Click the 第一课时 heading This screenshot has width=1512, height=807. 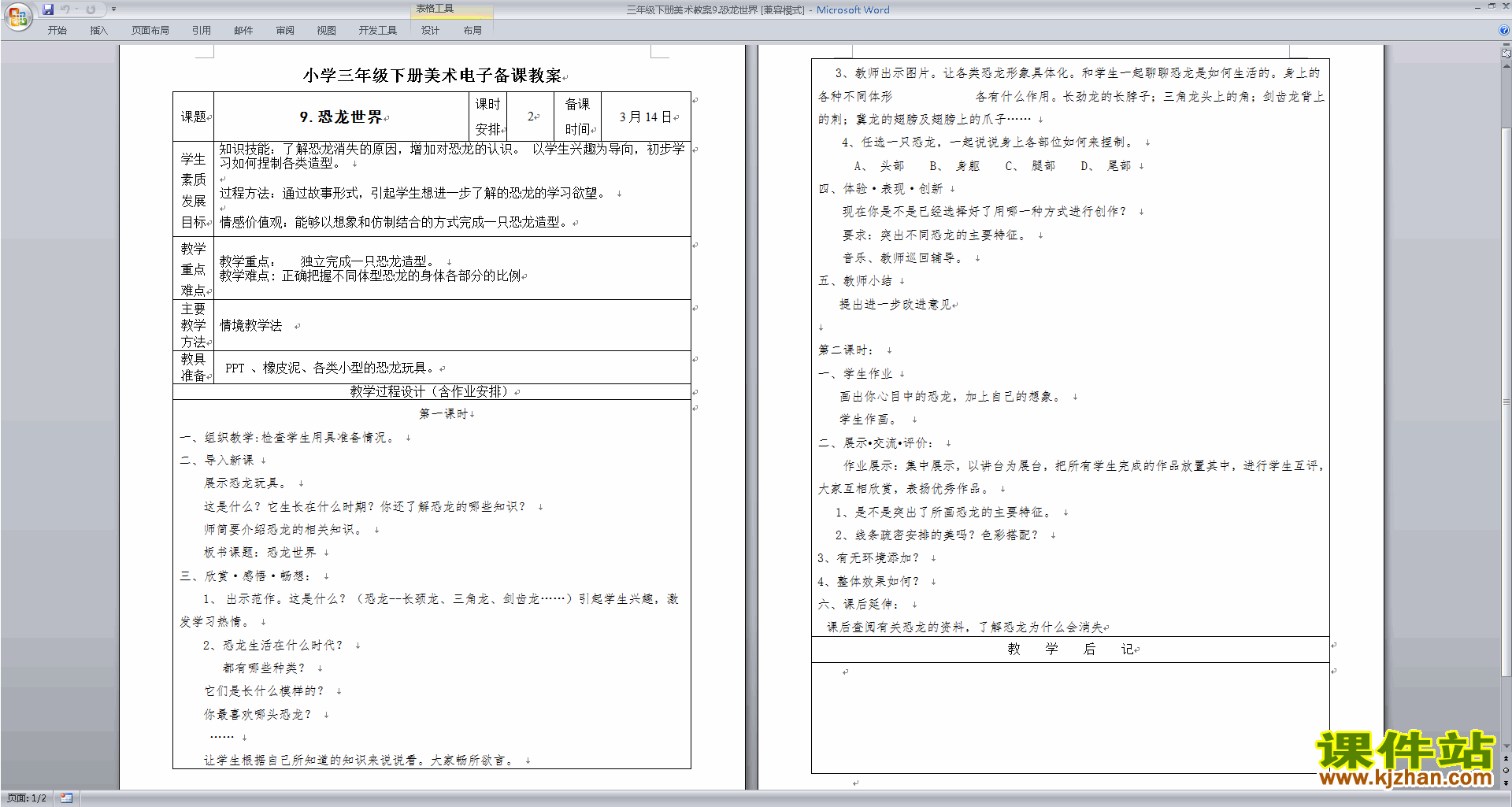click(443, 413)
